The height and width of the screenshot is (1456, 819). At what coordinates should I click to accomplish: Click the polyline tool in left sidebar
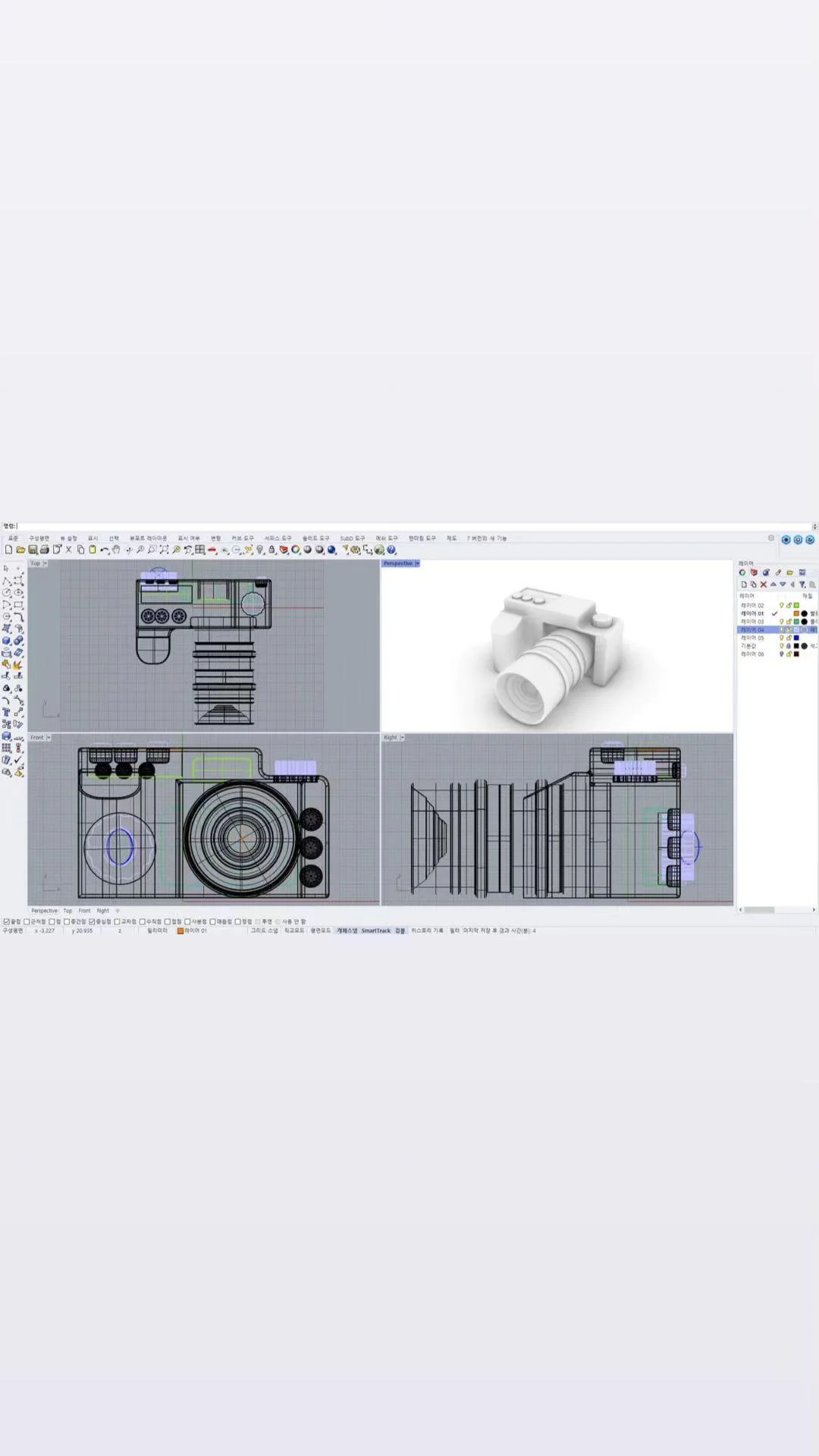[7, 580]
